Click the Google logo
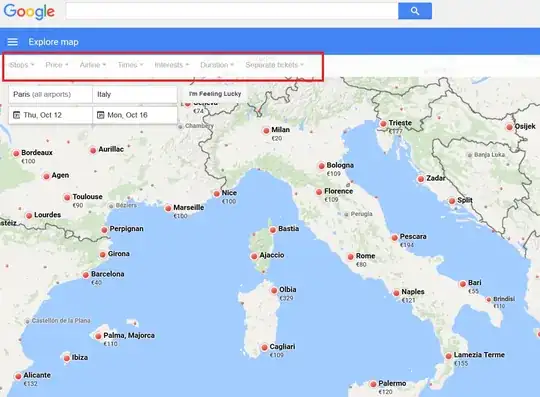Image resolution: width=540 pixels, height=397 pixels. [29, 11]
